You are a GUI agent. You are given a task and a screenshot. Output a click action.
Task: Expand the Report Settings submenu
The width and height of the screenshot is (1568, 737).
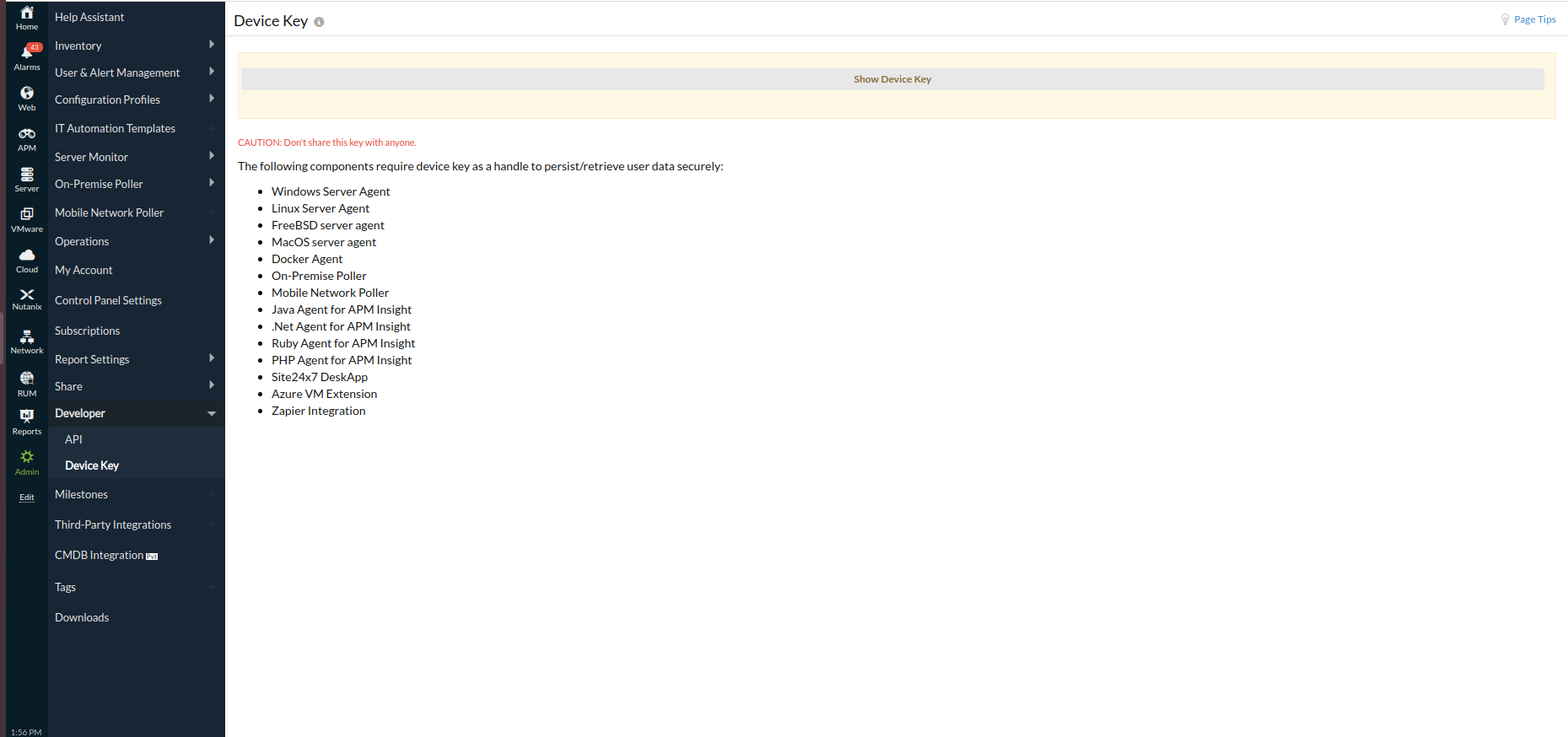(x=211, y=358)
